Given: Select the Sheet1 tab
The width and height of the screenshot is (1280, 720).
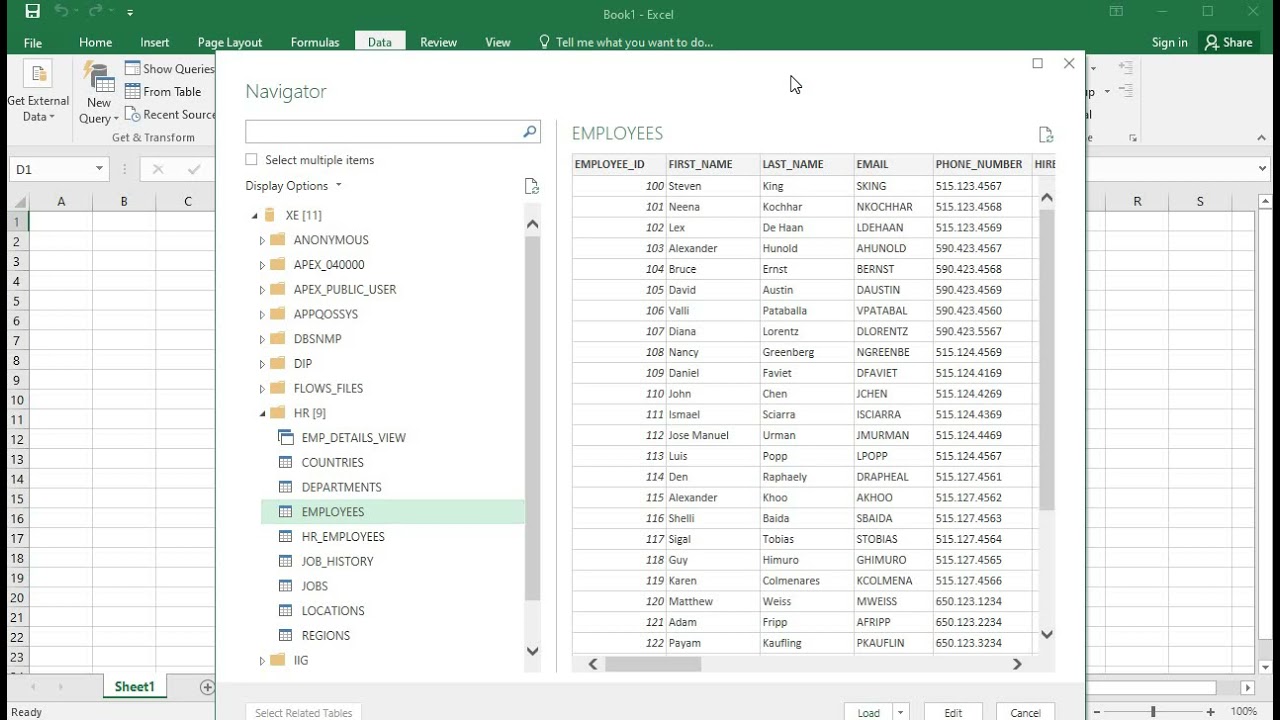Looking at the screenshot, I should click(134, 687).
